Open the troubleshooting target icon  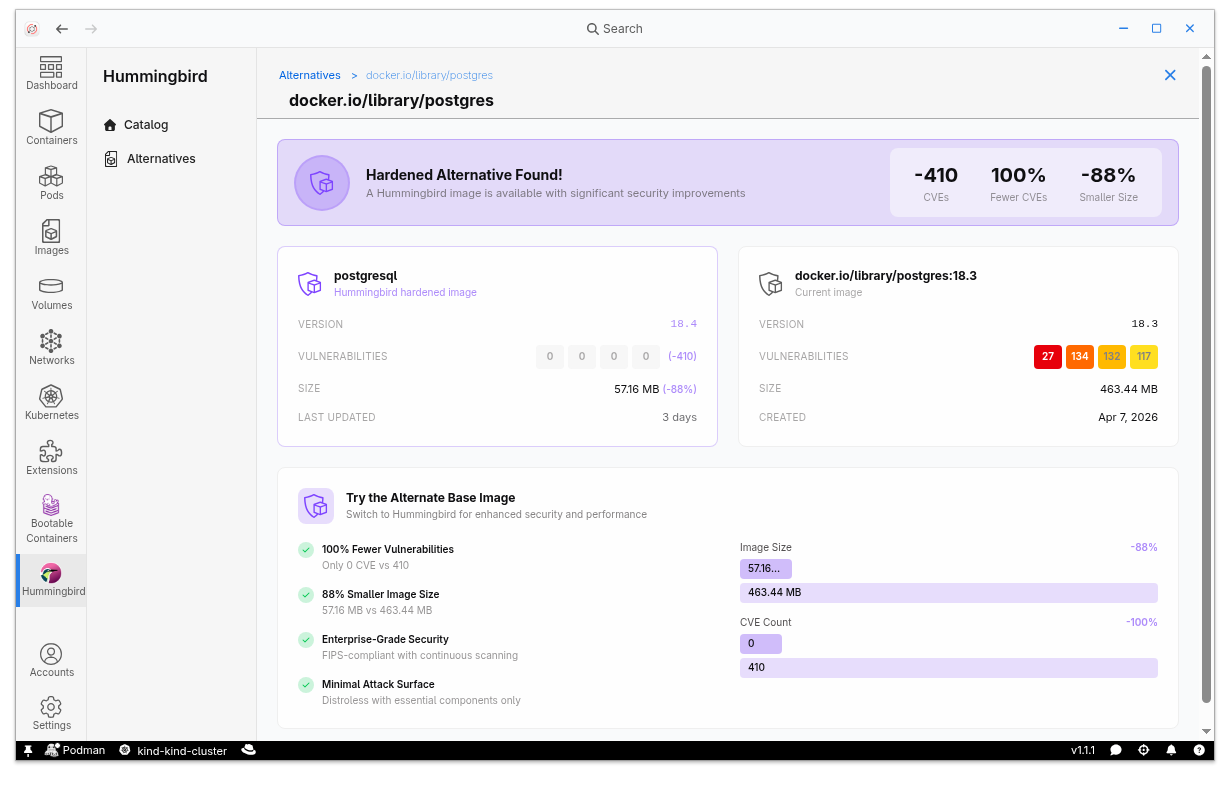coord(1144,750)
